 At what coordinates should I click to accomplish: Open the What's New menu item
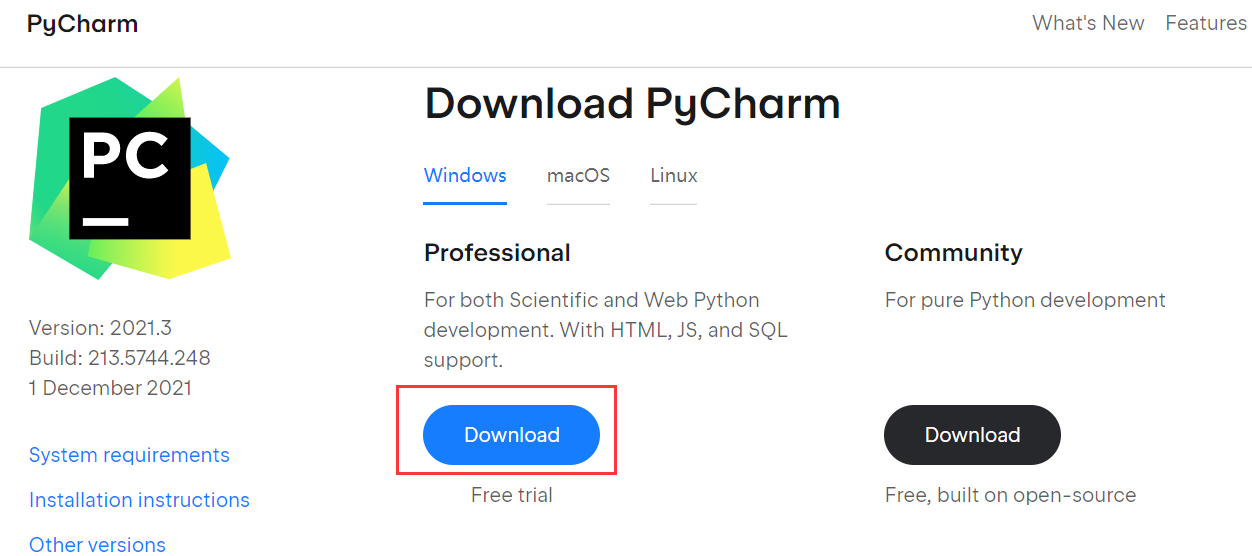point(1088,23)
